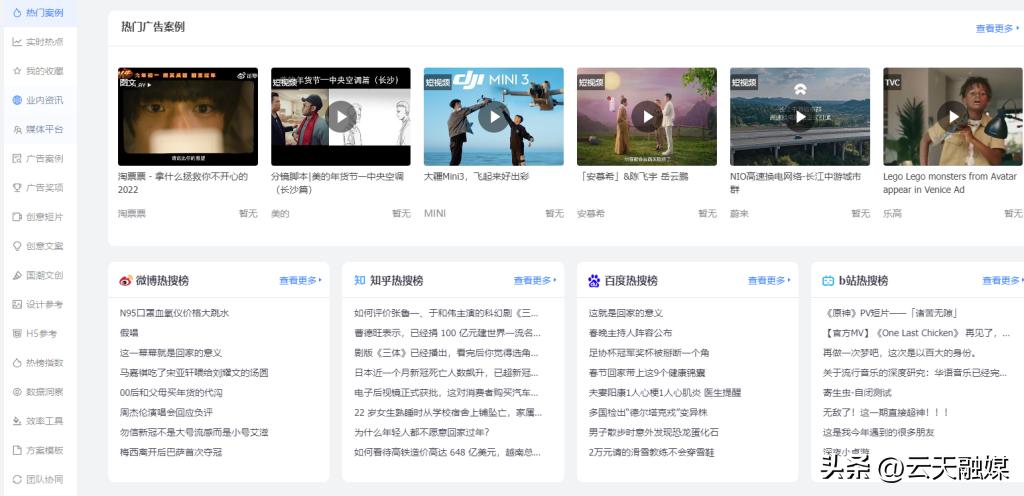
Task: Click the Baidu paw logo icon
Action: pyautogui.click(x=594, y=281)
